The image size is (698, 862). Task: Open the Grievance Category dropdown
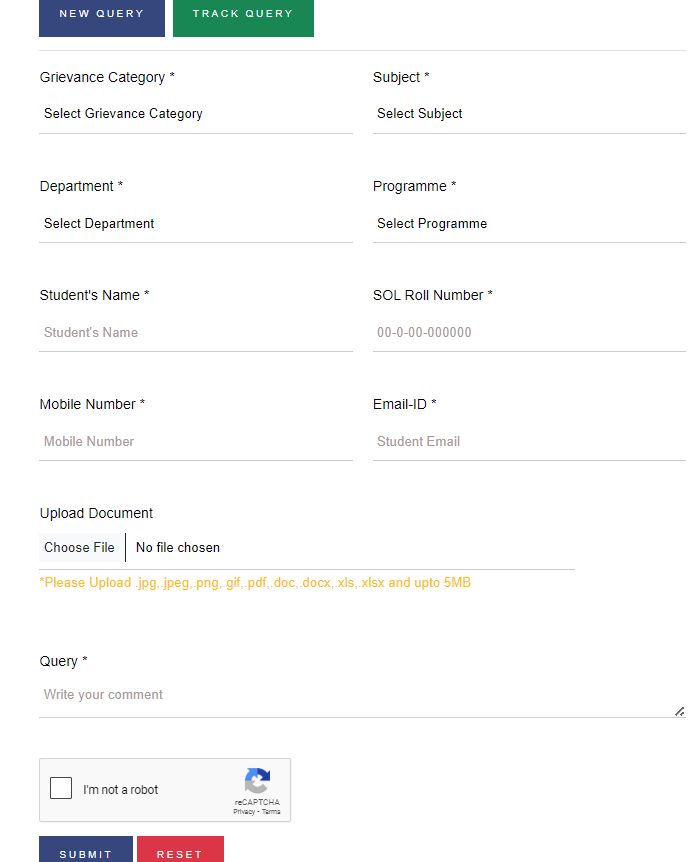click(196, 114)
